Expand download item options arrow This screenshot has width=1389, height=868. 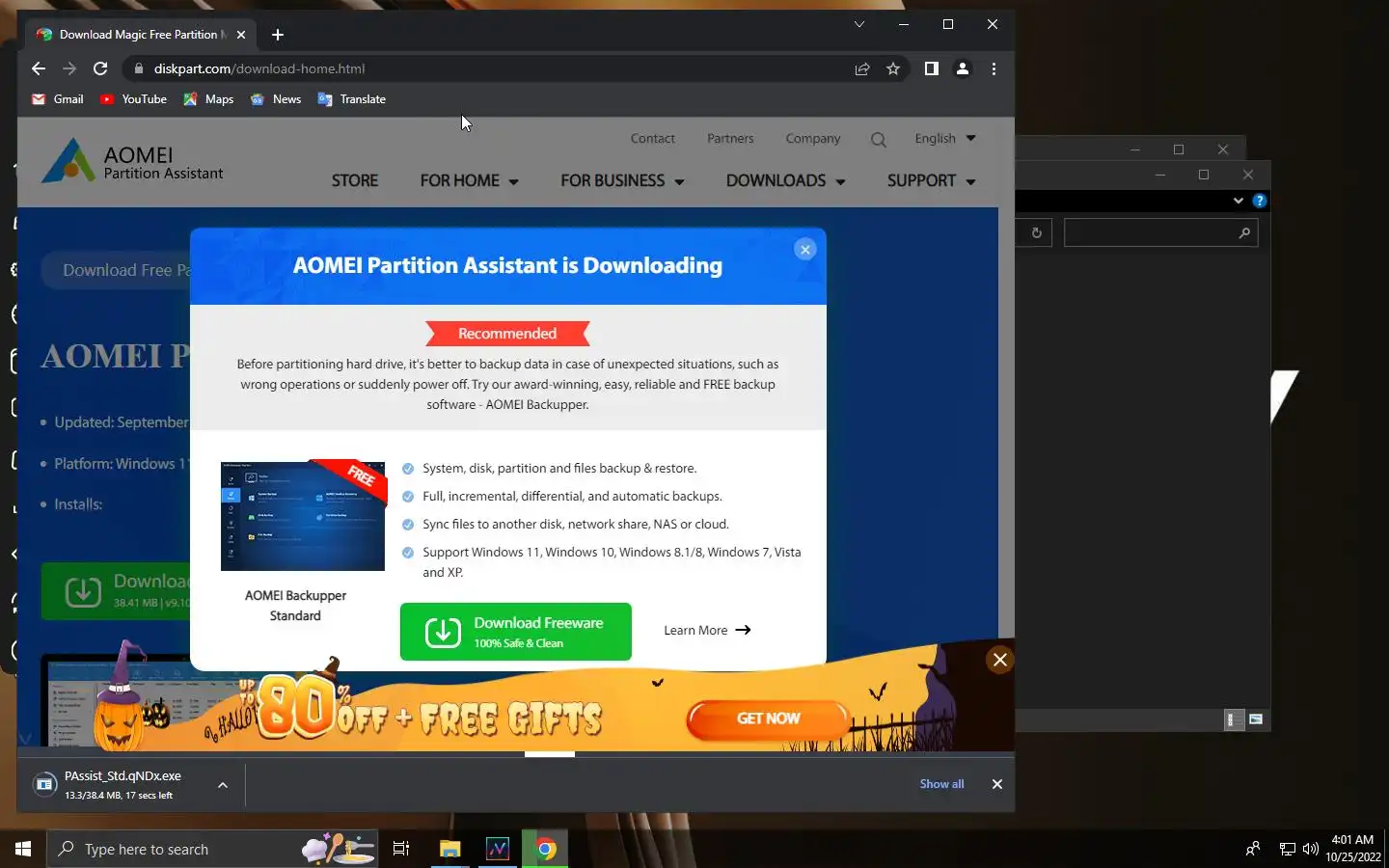(223, 785)
